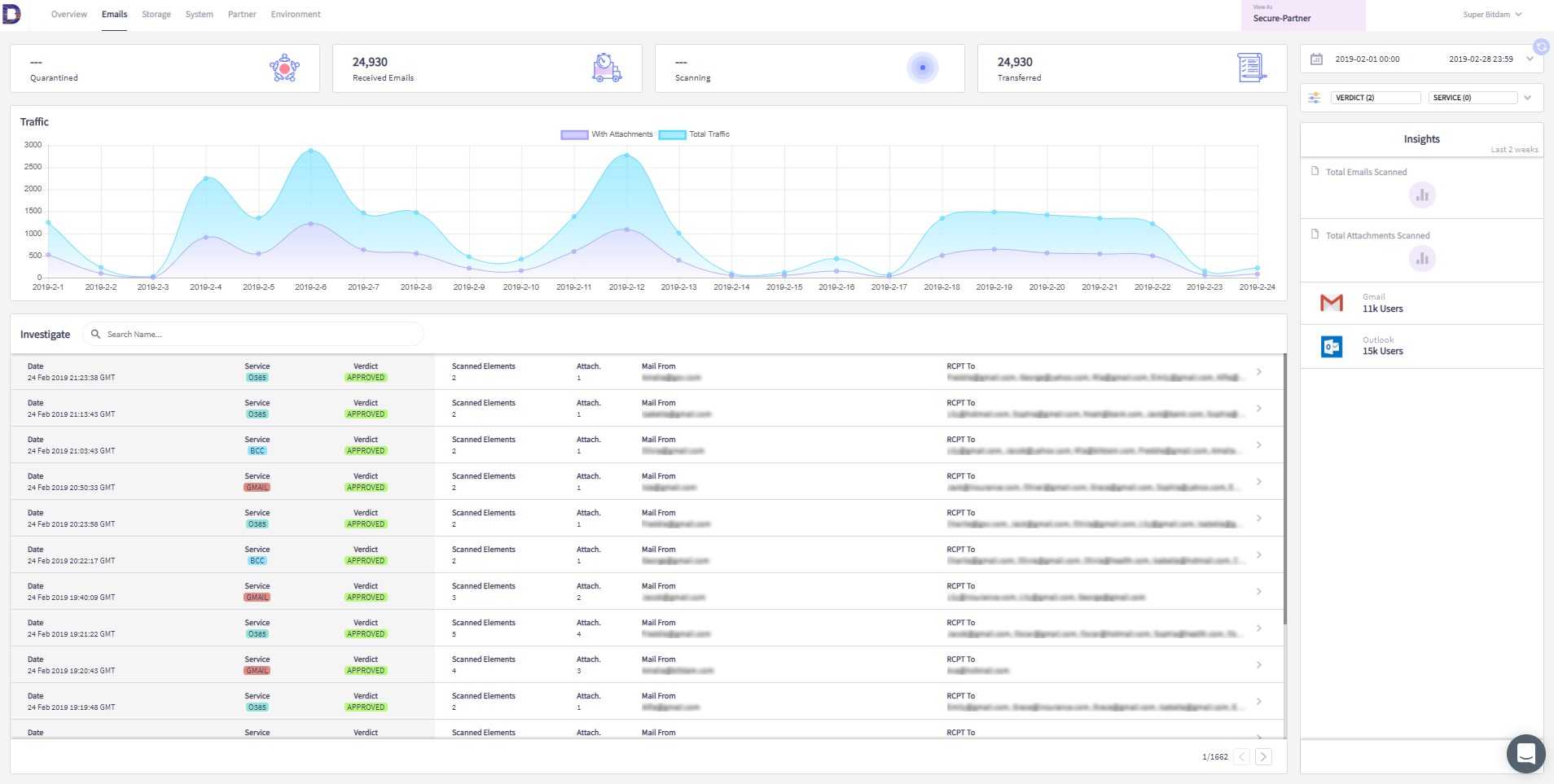
Task: Open the Gmail users icon
Action: pos(1332,303)
